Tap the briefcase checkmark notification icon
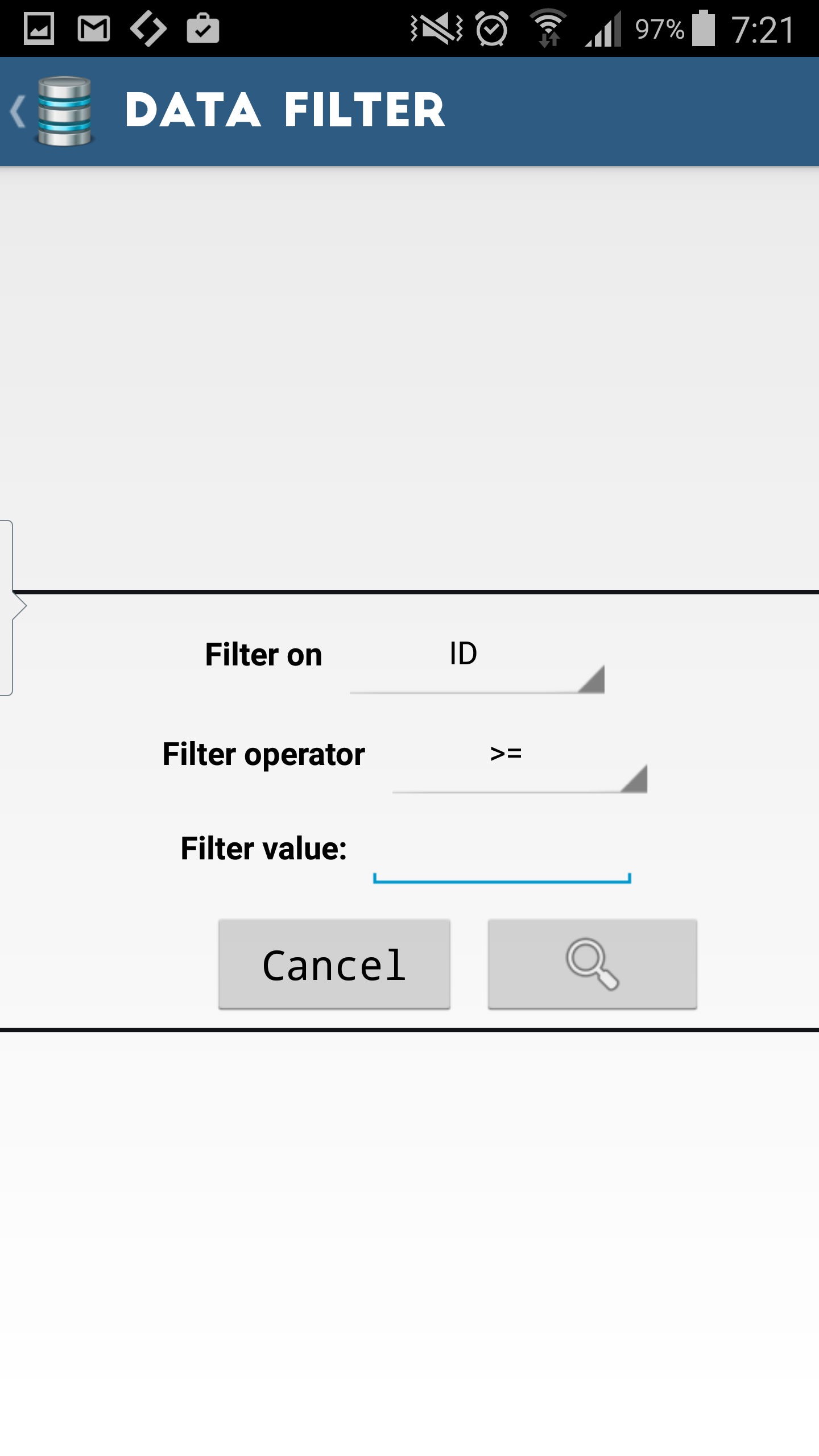The image size is (819, 1456). click(203, 28)
